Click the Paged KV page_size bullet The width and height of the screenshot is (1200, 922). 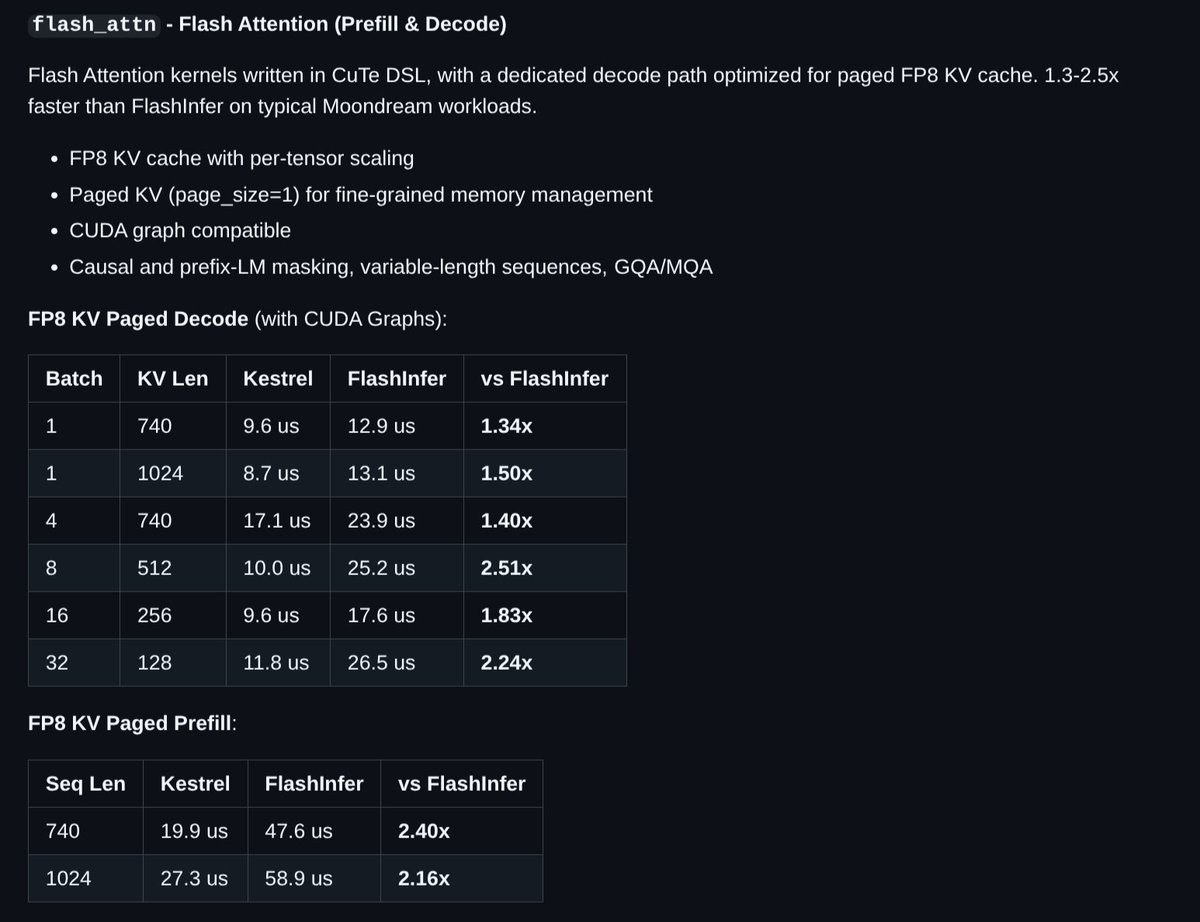tap(360, 195)
